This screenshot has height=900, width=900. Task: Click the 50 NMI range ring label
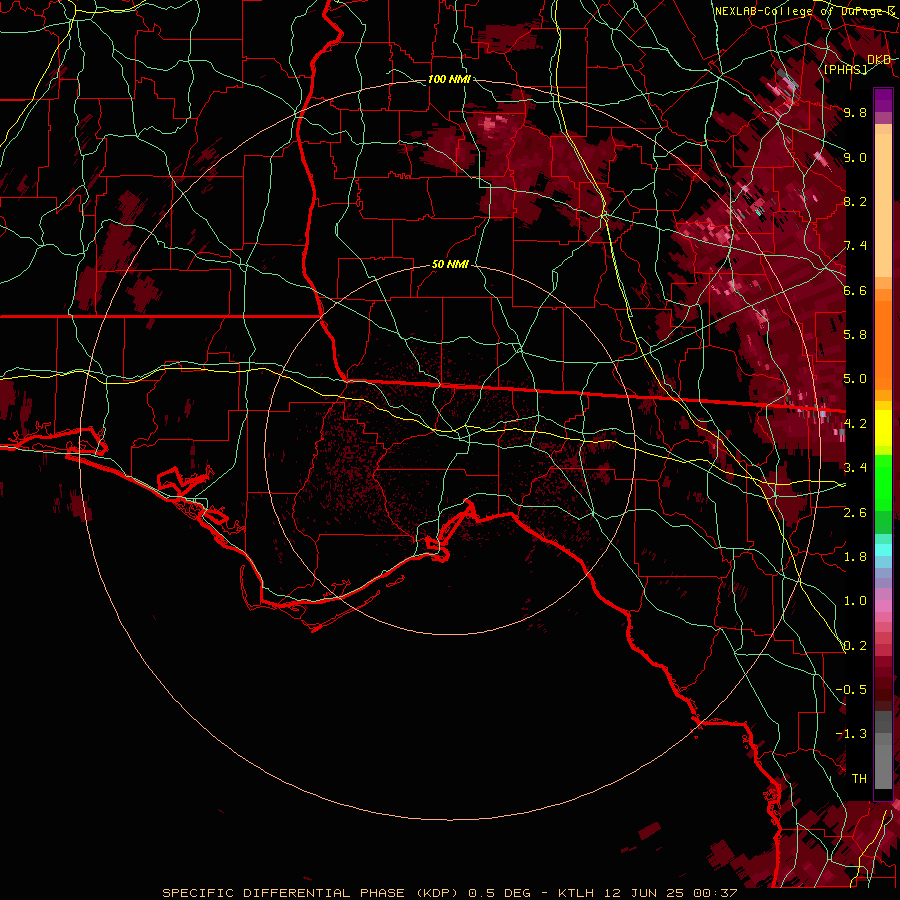[x=450, y=265]
